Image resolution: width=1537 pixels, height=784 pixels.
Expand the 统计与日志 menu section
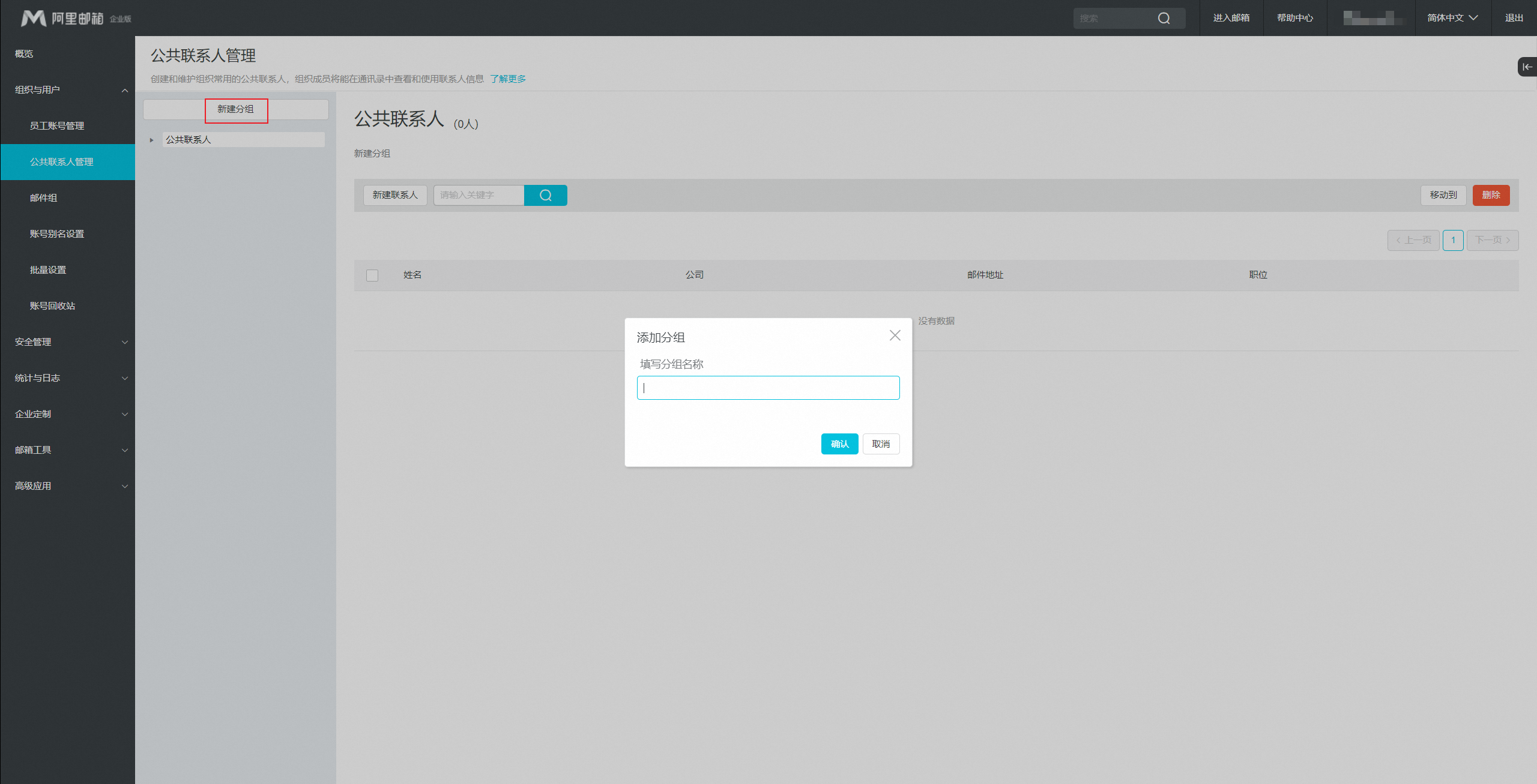tap(124, 378)
